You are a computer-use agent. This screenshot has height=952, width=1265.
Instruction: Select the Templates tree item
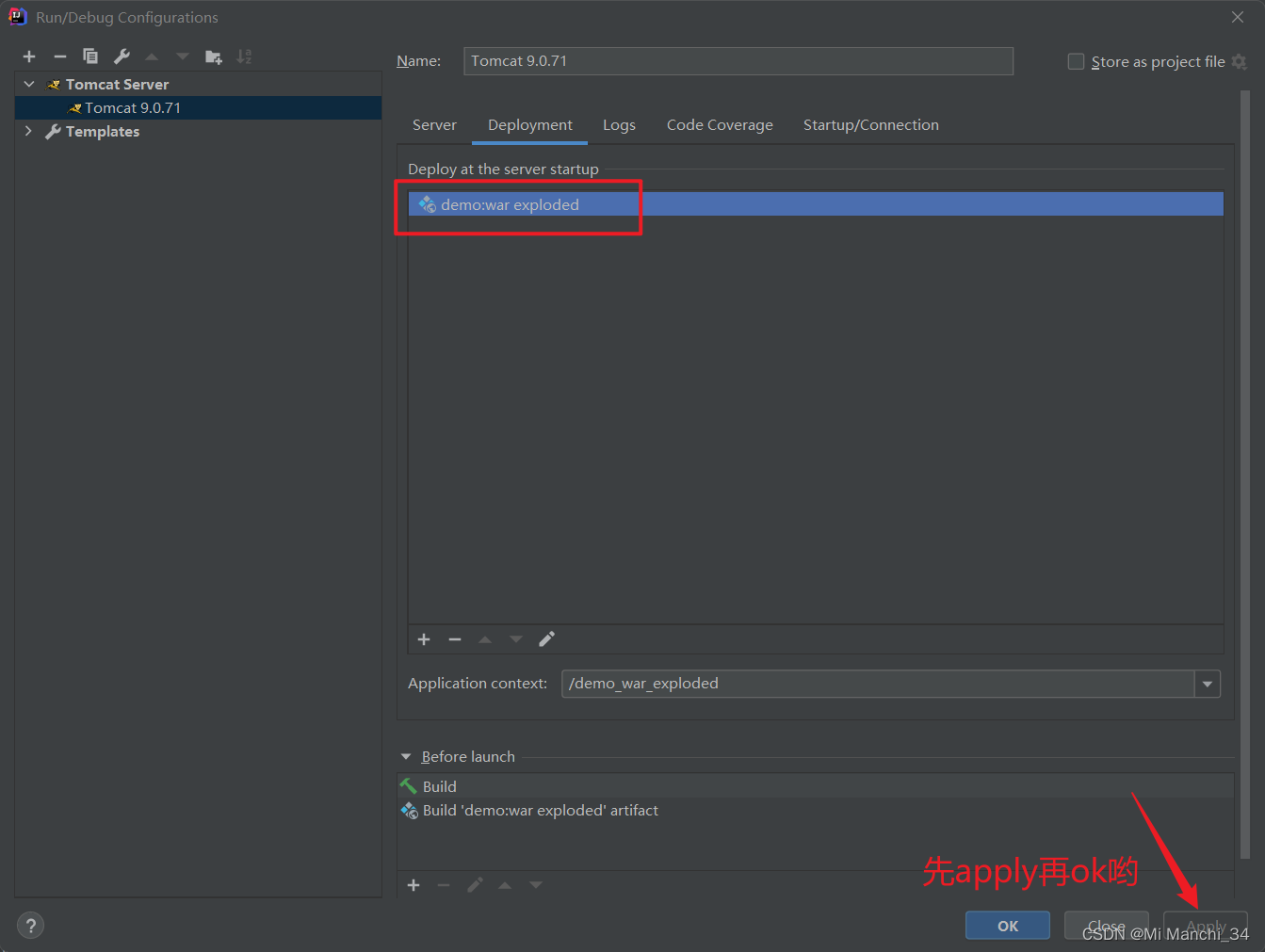103,132
